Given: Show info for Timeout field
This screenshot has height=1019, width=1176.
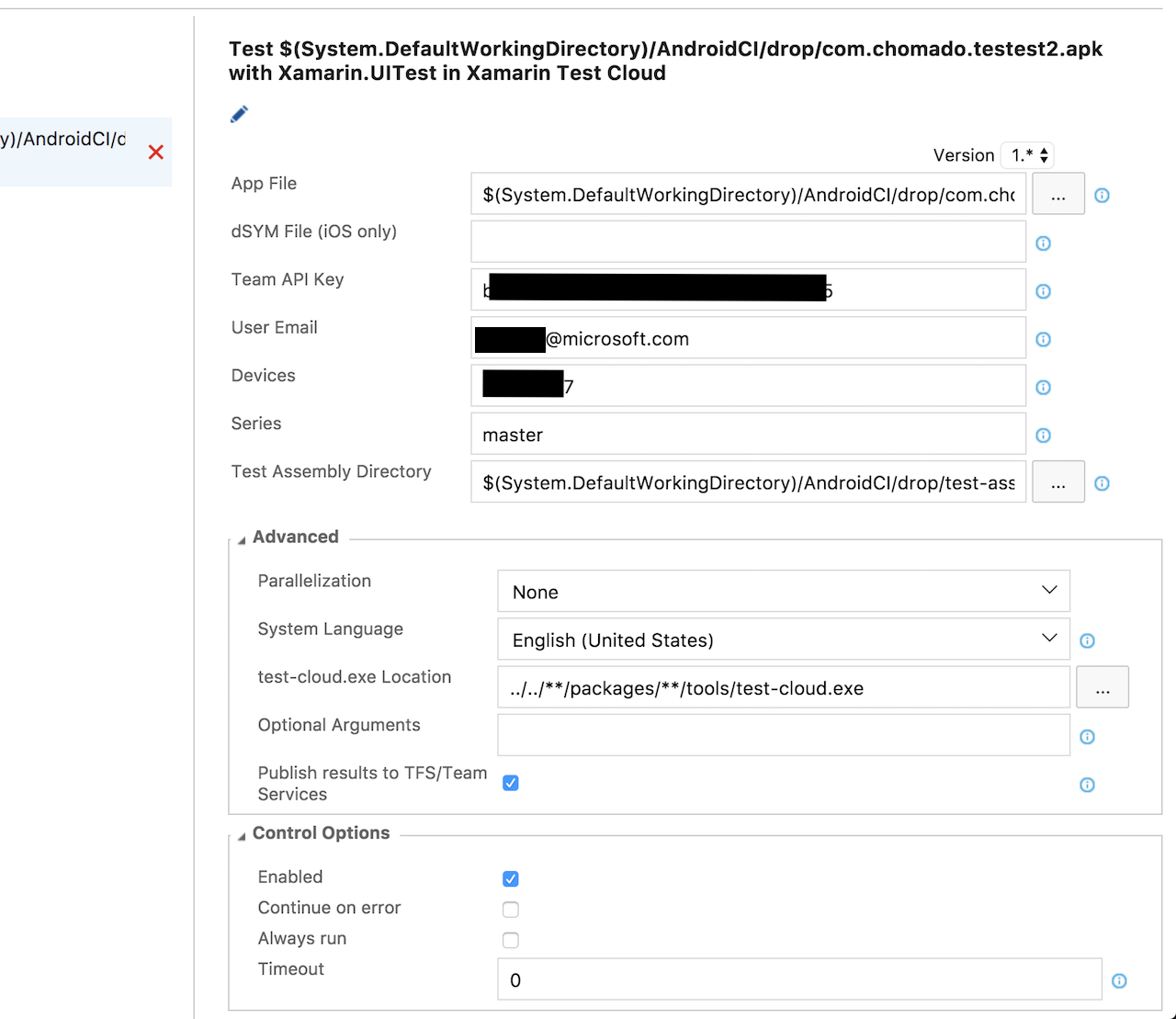Looking at the screenshot, I should coord(1119,980).
